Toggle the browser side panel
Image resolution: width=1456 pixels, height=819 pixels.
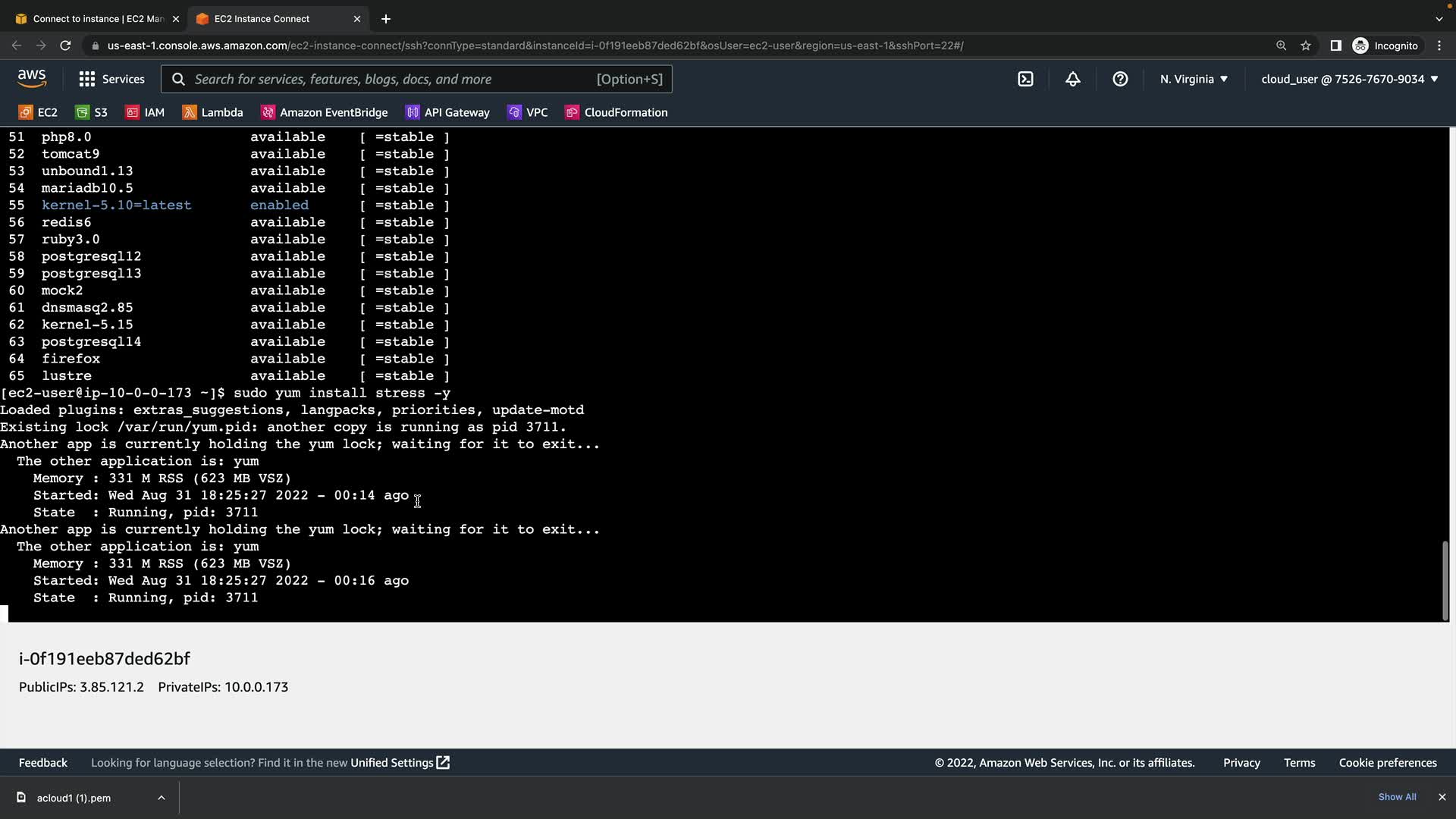click(1335, 45)
